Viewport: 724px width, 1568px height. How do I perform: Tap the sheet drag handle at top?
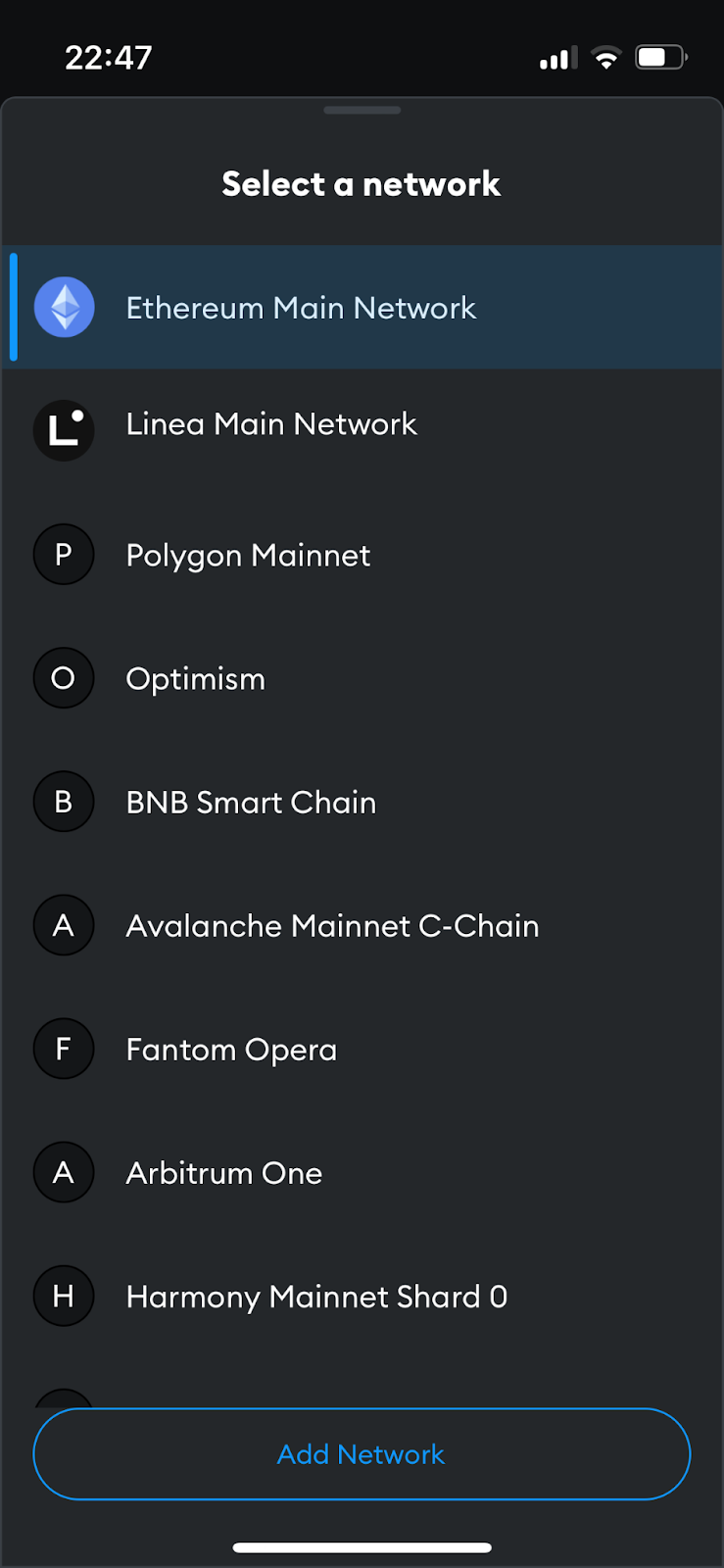[362, 111]
